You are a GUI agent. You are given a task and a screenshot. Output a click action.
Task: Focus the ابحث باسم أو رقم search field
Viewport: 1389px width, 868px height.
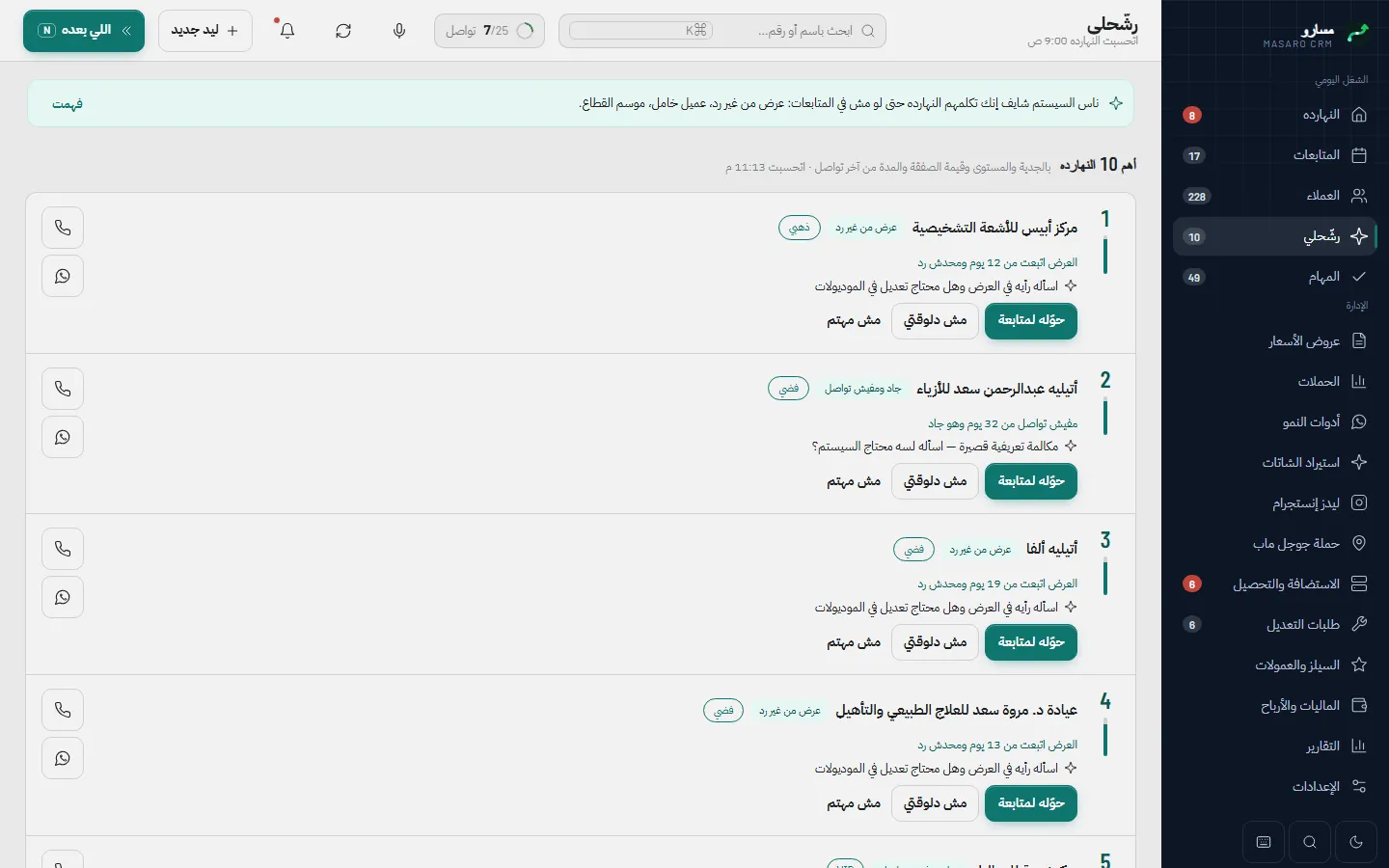[722, 31]
